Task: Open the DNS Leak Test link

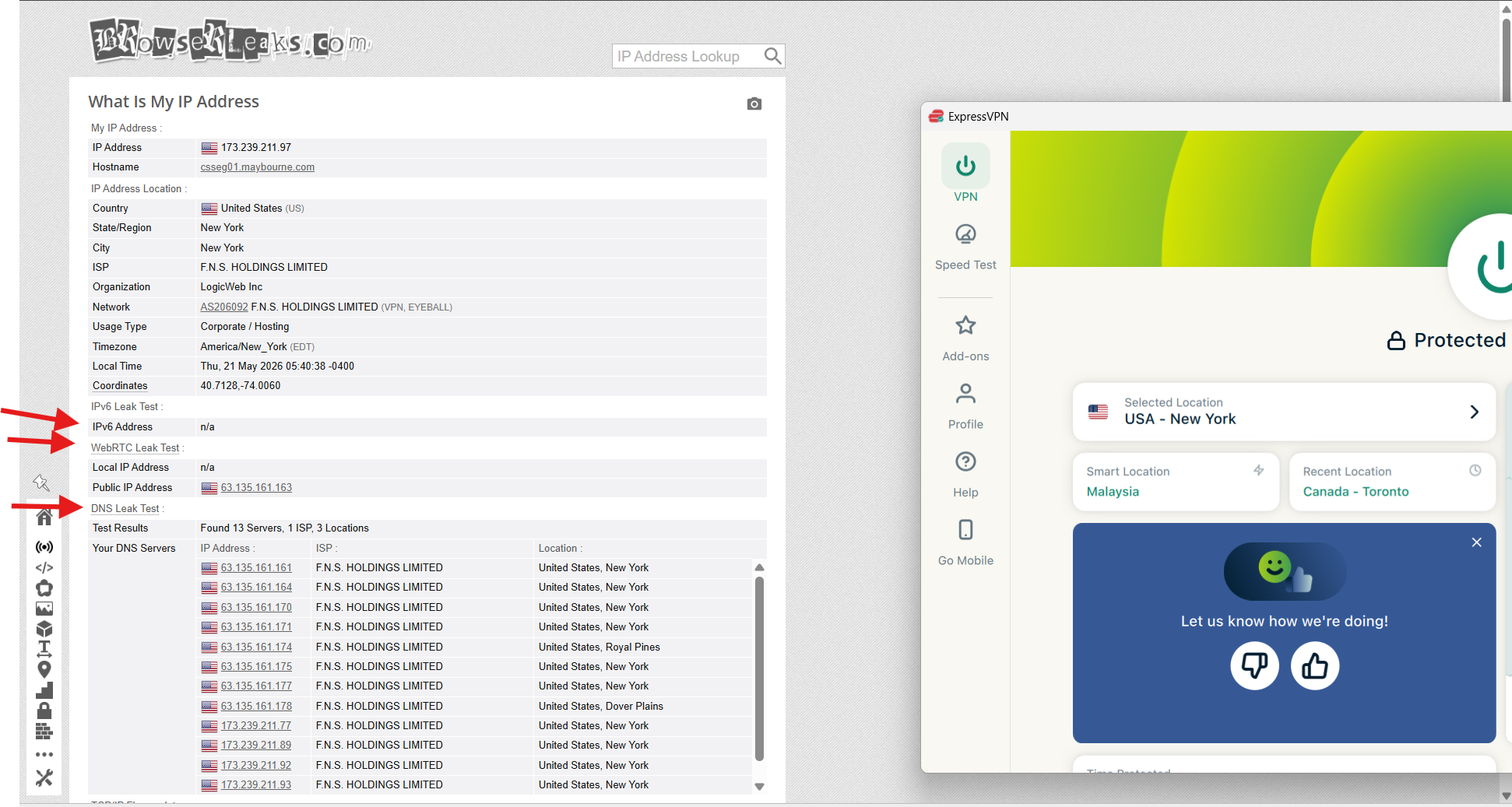Action: (x=125, y=509)
